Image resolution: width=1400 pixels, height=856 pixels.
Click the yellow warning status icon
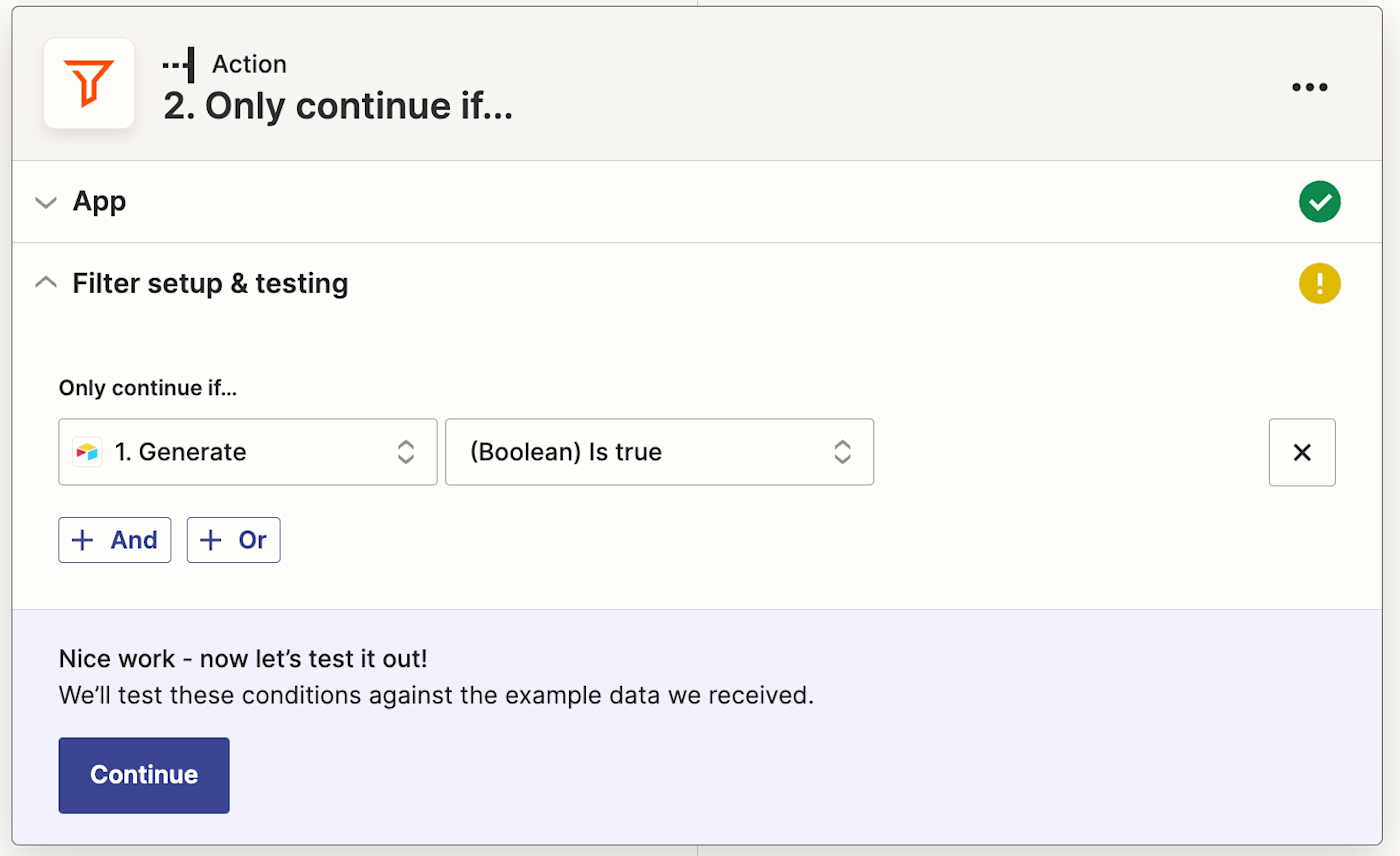1319,284
